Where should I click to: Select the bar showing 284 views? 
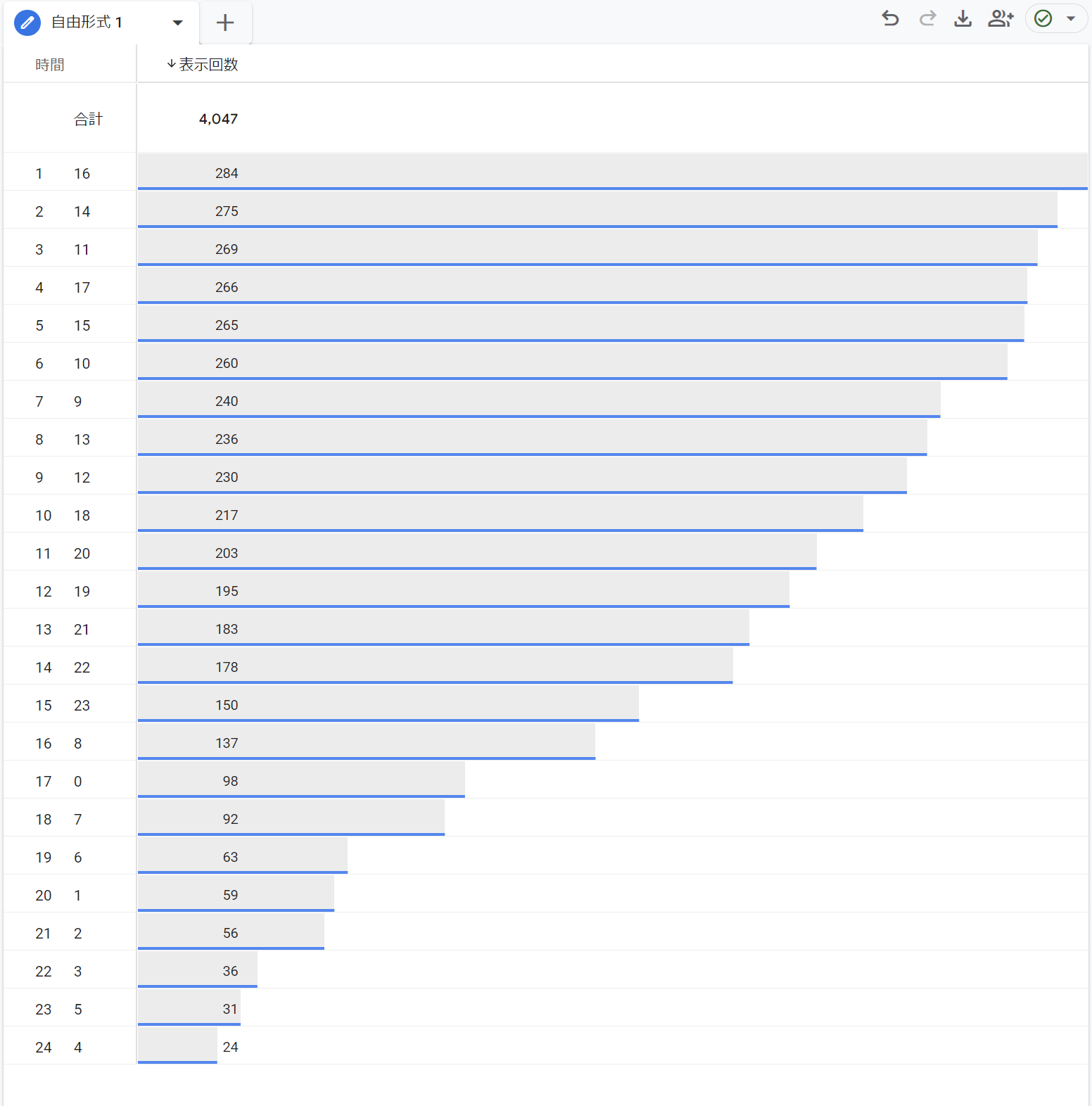(612, 172)
